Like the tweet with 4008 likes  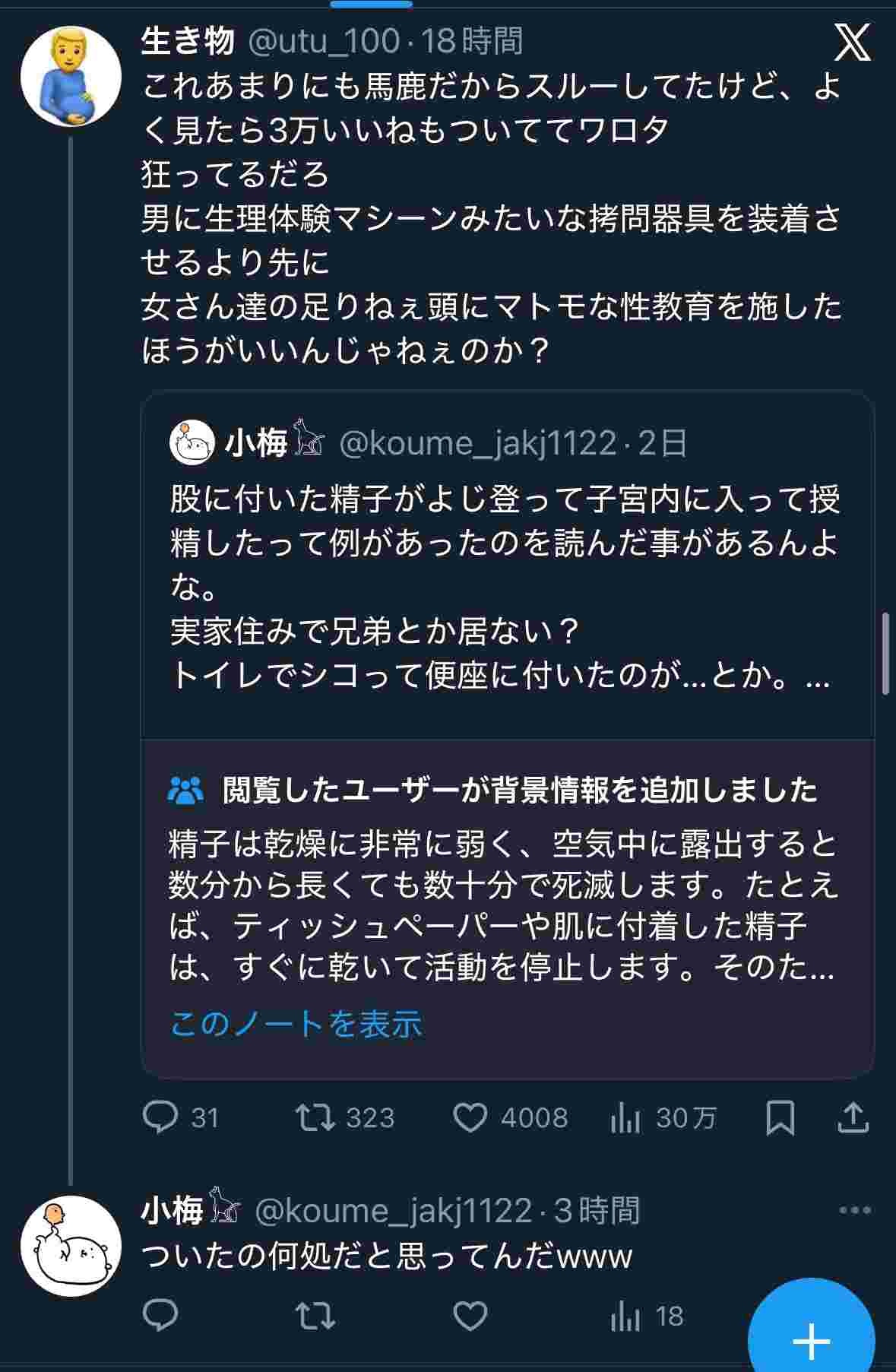[x=470, y=1117]
